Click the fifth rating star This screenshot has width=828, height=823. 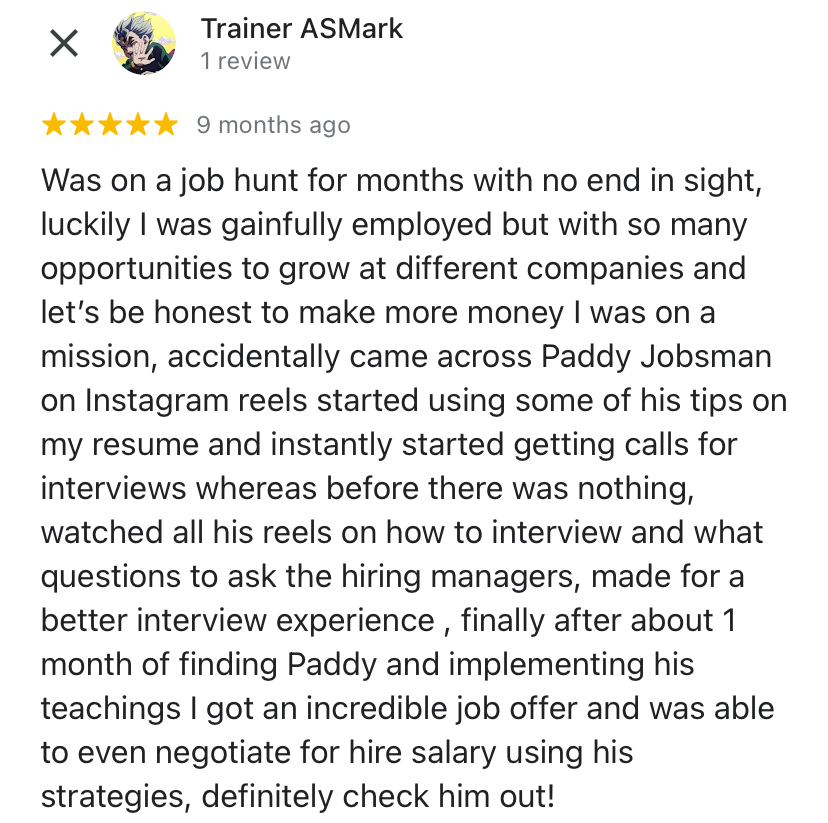165,125
